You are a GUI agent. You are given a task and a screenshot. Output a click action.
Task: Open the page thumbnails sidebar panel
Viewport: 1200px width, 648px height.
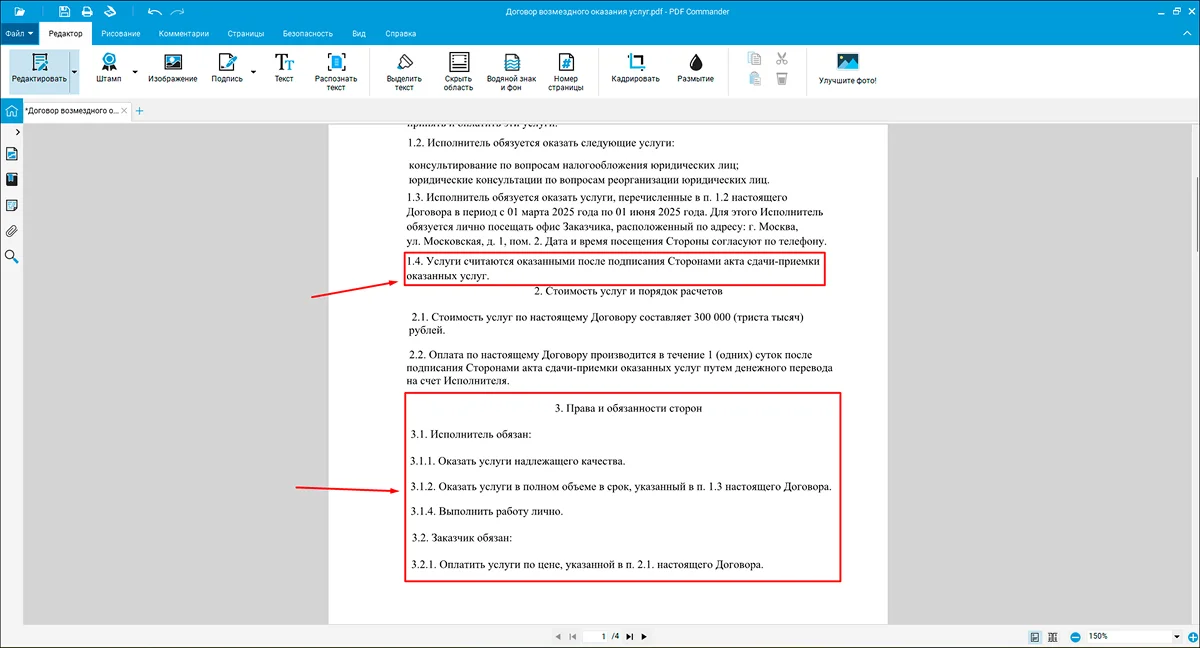pos(12,154)
